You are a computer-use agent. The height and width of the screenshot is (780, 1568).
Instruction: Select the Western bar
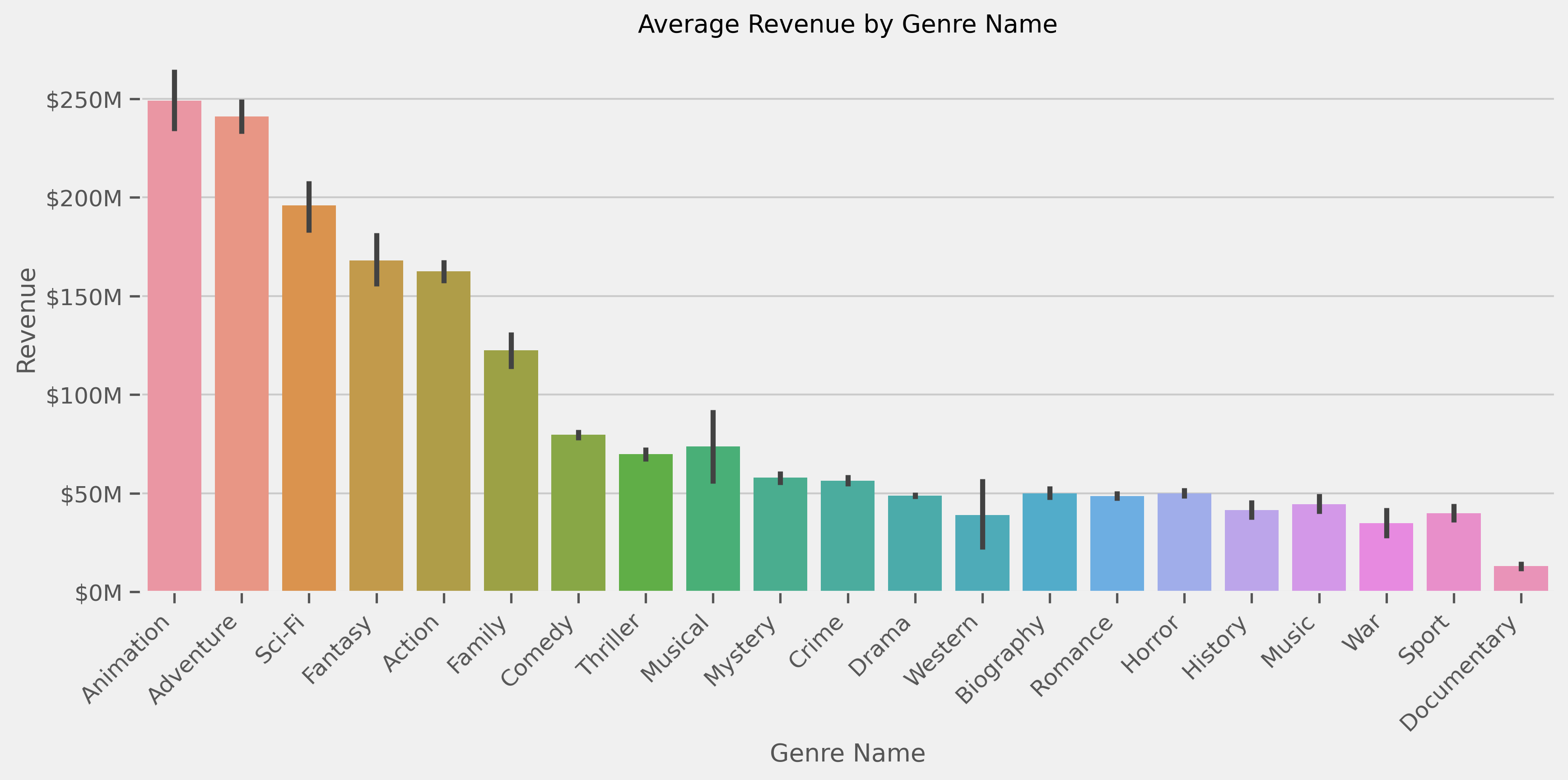click(x=982, y=553)
